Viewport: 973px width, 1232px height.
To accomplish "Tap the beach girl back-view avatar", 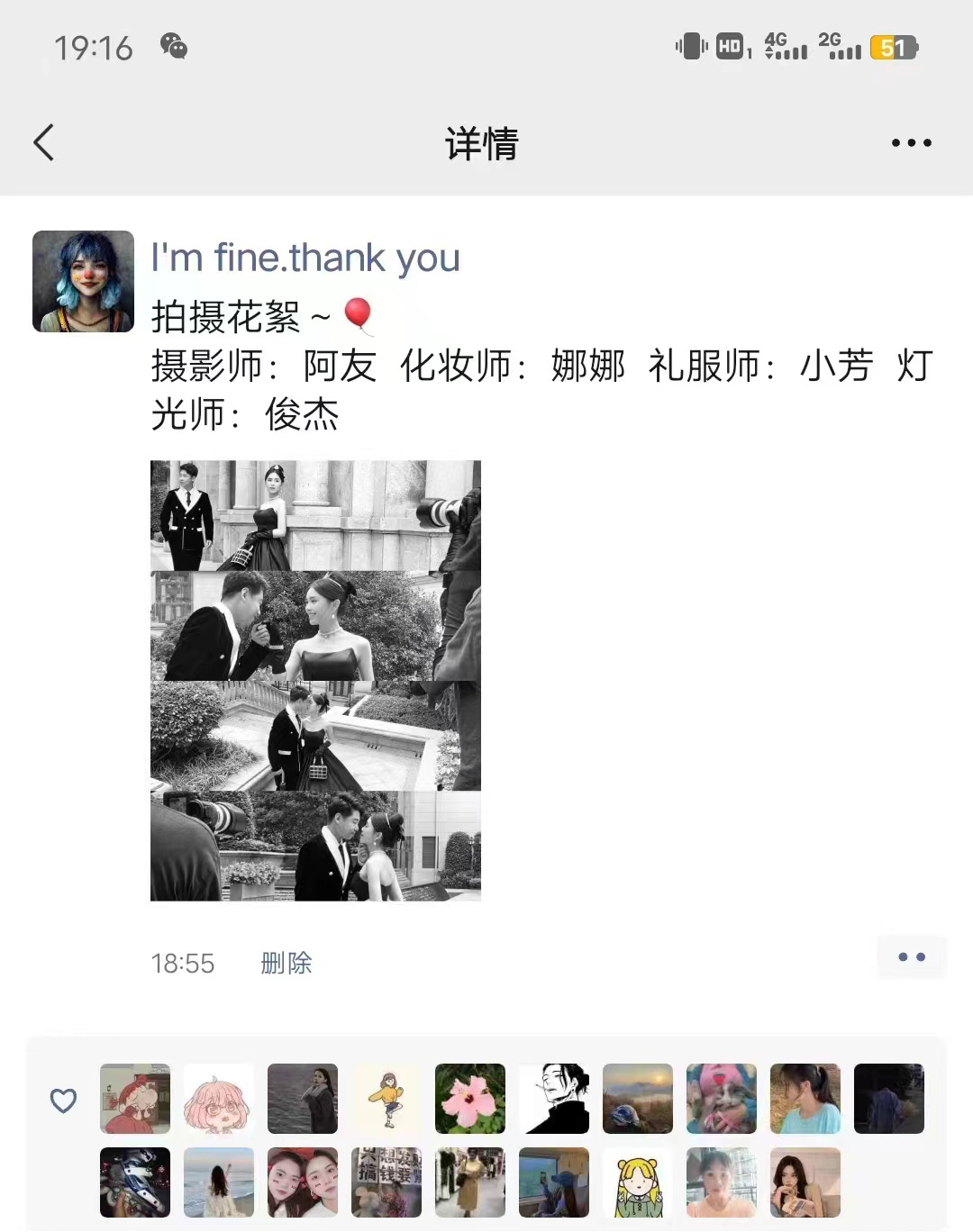I will coord(219,1182).
